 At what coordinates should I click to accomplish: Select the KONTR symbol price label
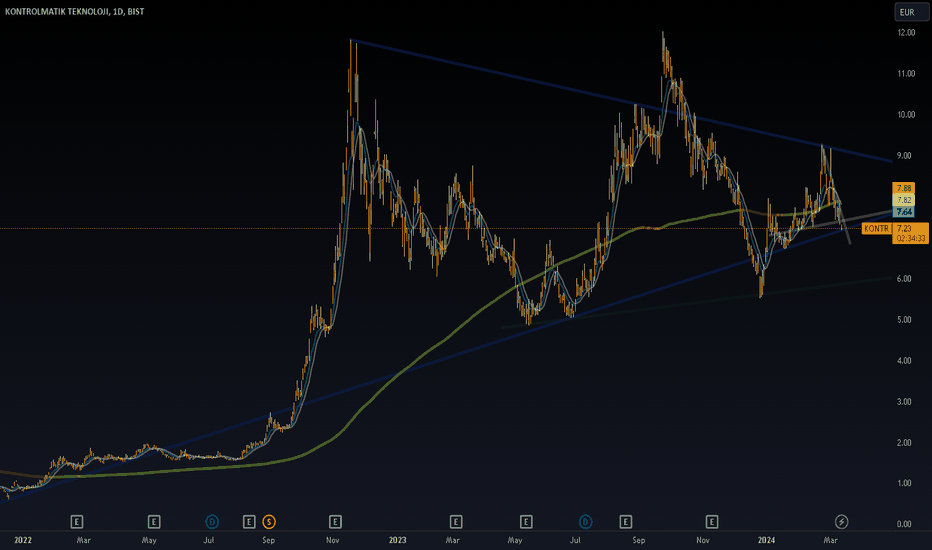(x=876, y=228)
